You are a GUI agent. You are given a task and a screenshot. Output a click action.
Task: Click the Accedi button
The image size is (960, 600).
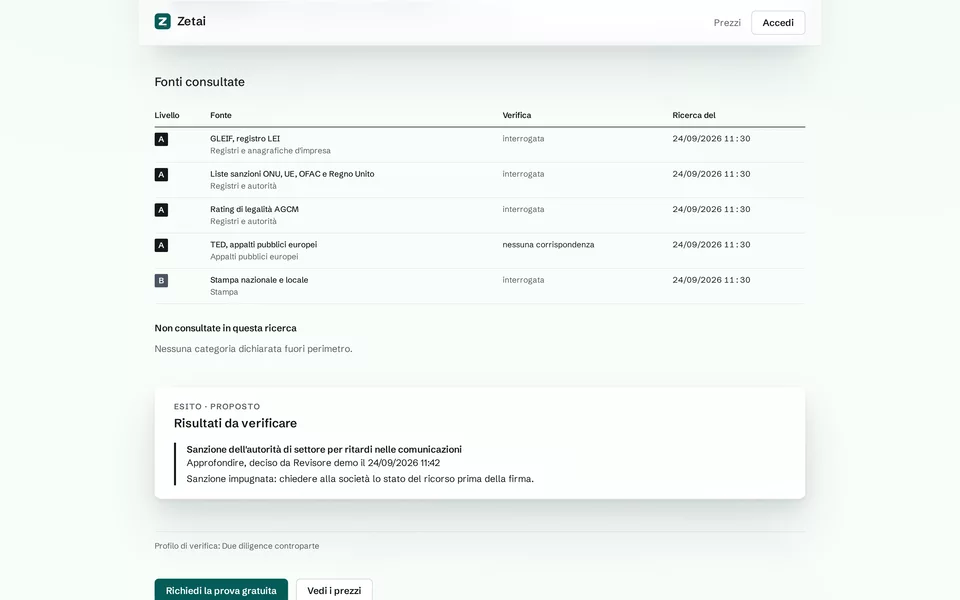click(x=778, y=23)
